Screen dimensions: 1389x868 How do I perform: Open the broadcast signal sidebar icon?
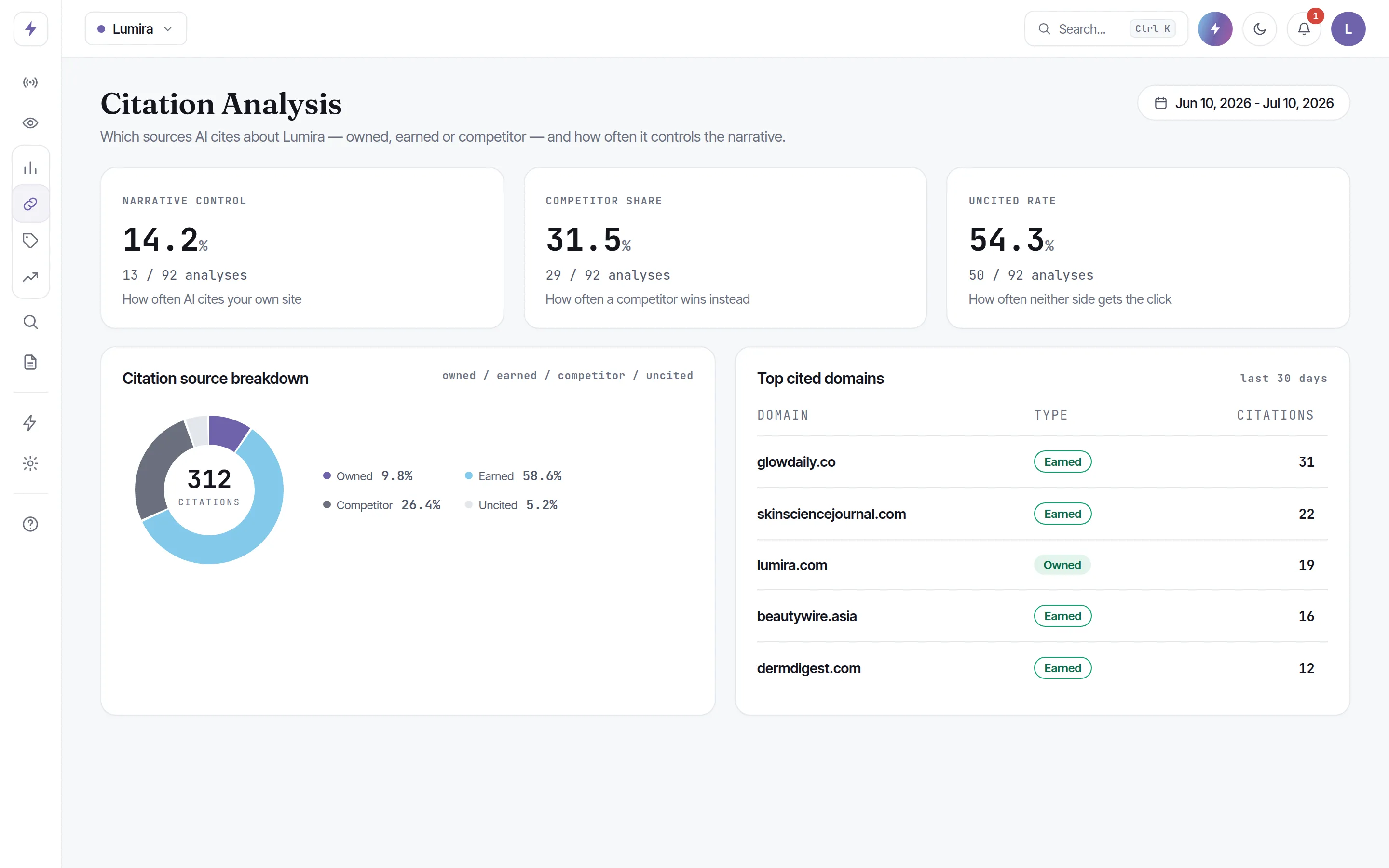[x=30, y=82]
